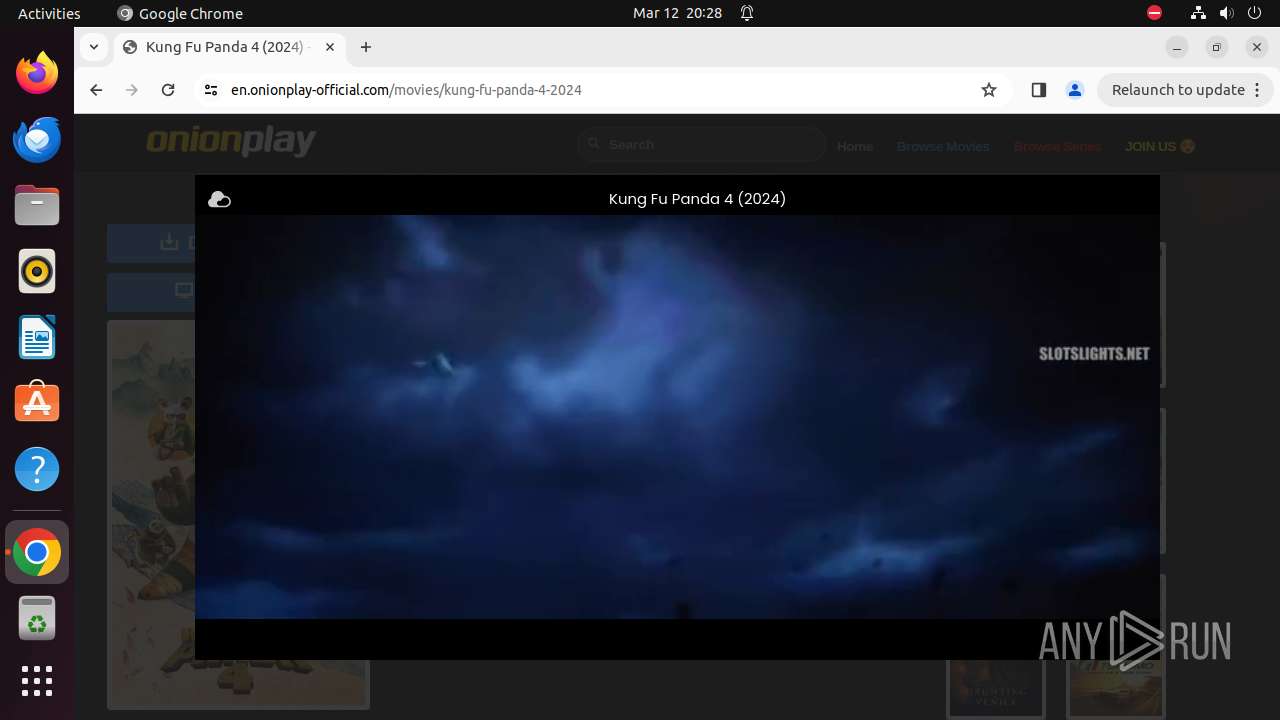Bookmark this page with the star
The width and height of the screenshot is (1280, 720).
coord(989,90)
